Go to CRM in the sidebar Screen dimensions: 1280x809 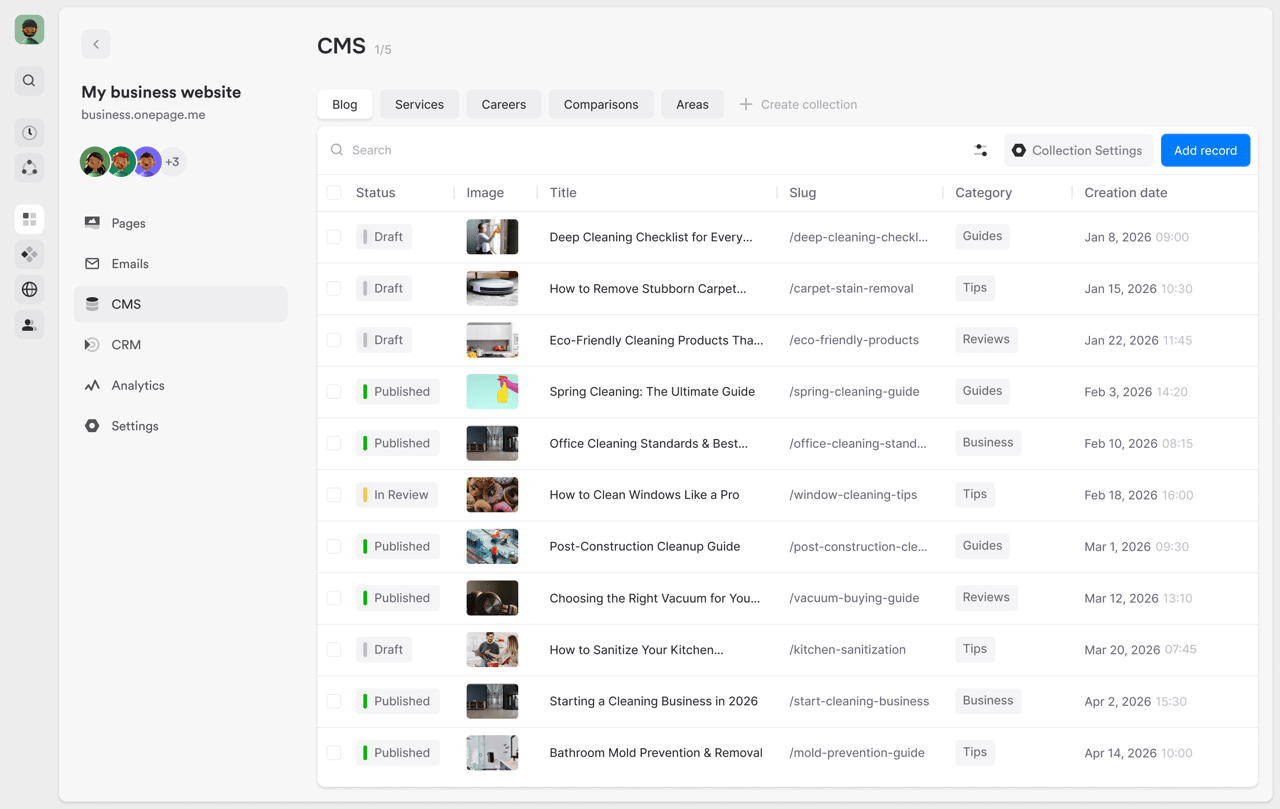(x=180, y=345)
